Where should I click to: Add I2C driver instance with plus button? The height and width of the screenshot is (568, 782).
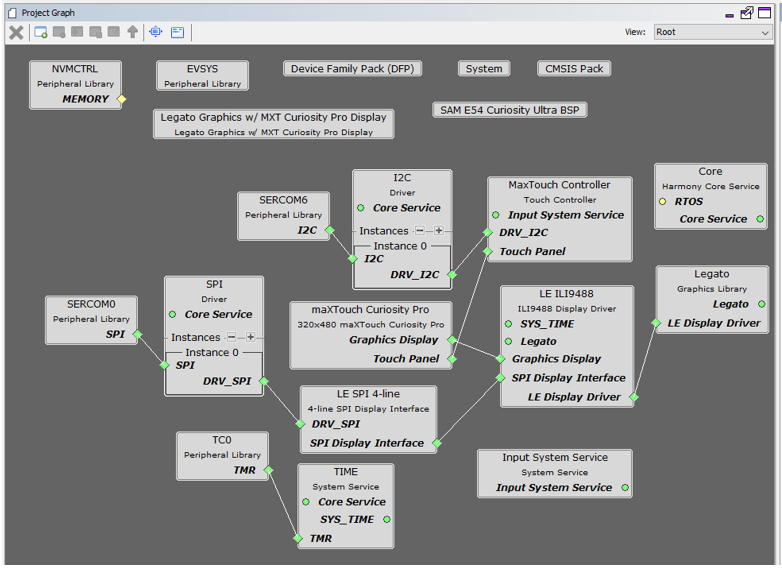pos(438,230)
